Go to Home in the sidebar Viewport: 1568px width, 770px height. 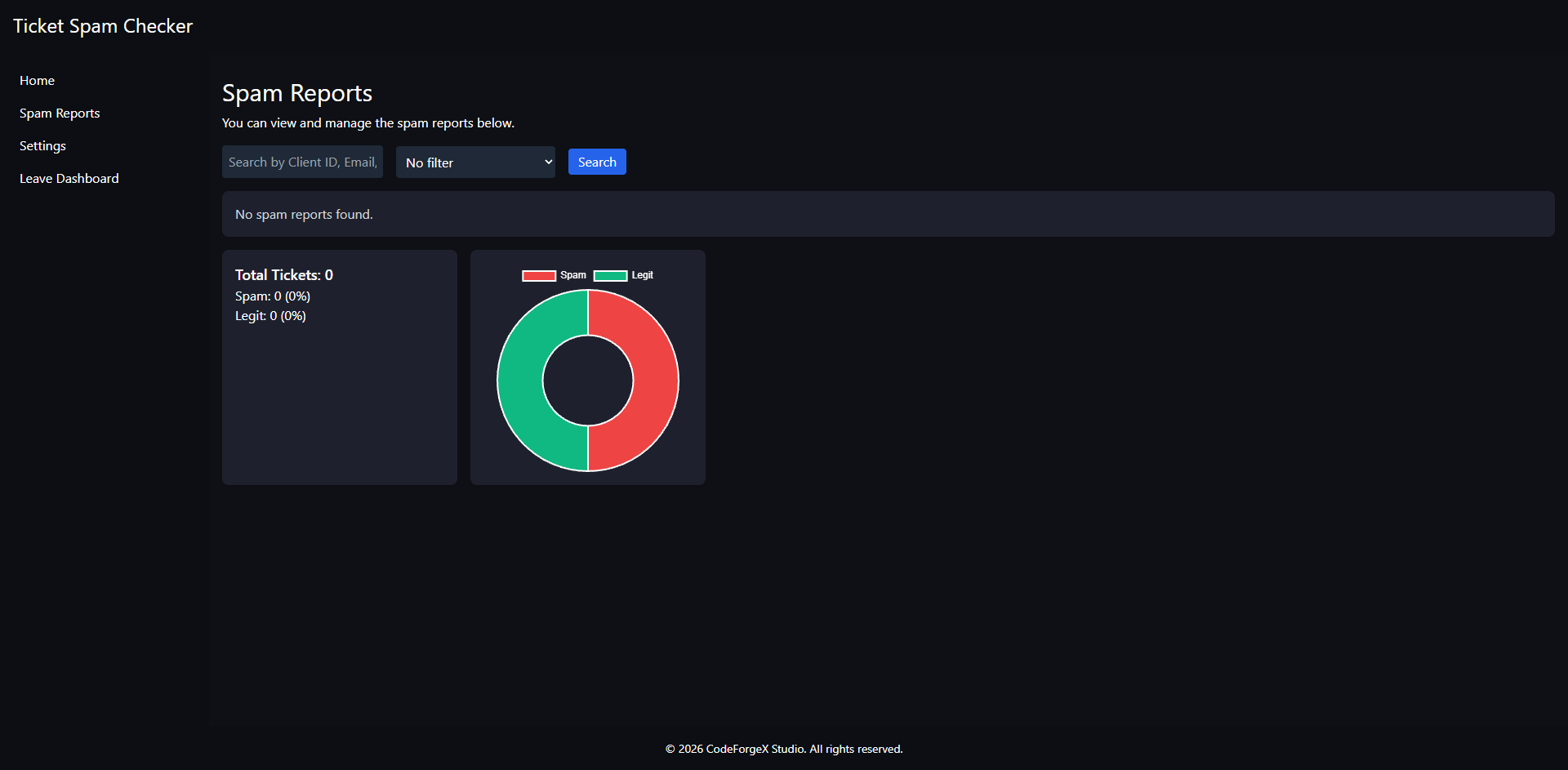[x=37, y=81]
